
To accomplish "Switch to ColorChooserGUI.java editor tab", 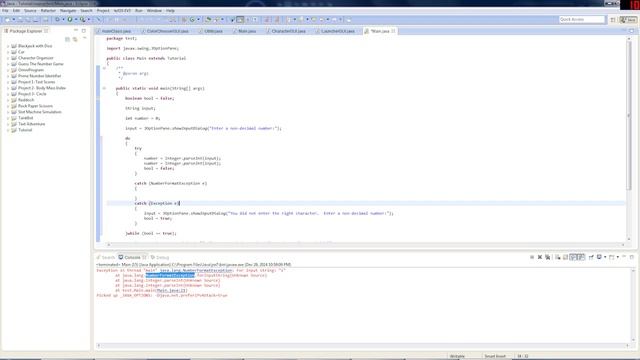I will (x=164, y=31).
